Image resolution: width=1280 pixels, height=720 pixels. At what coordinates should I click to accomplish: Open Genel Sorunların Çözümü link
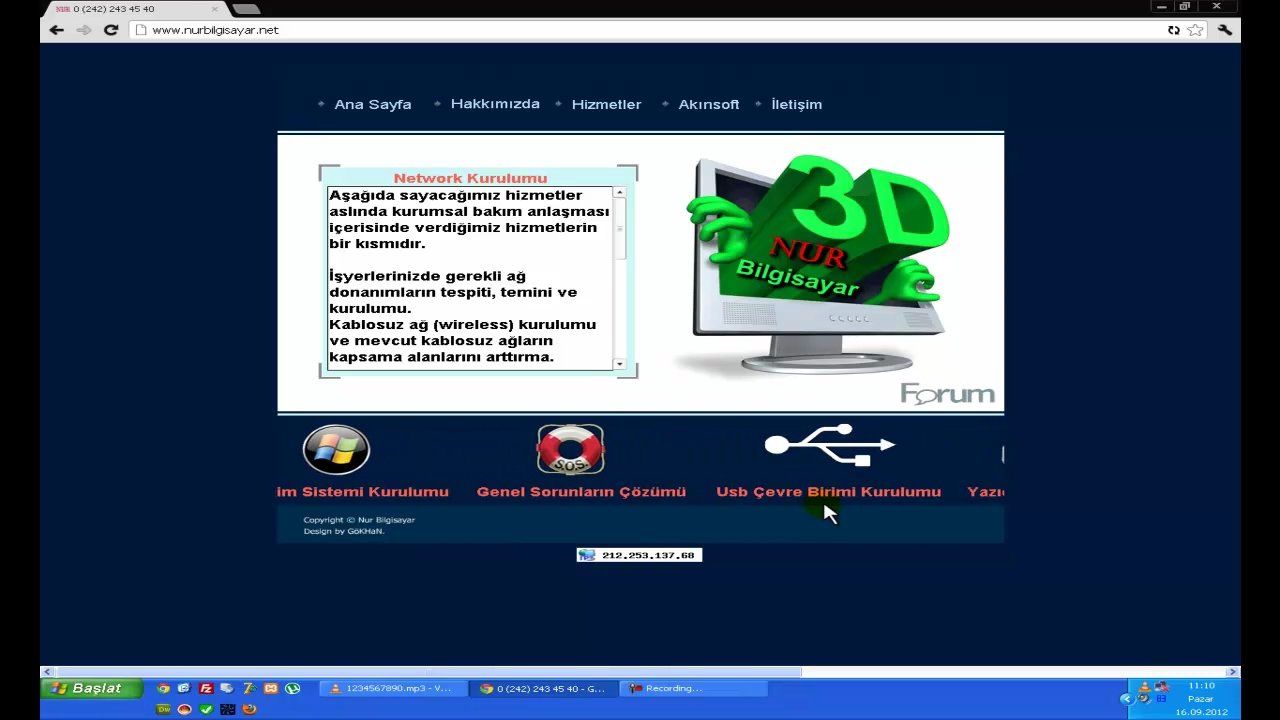(x=581, y=492)
